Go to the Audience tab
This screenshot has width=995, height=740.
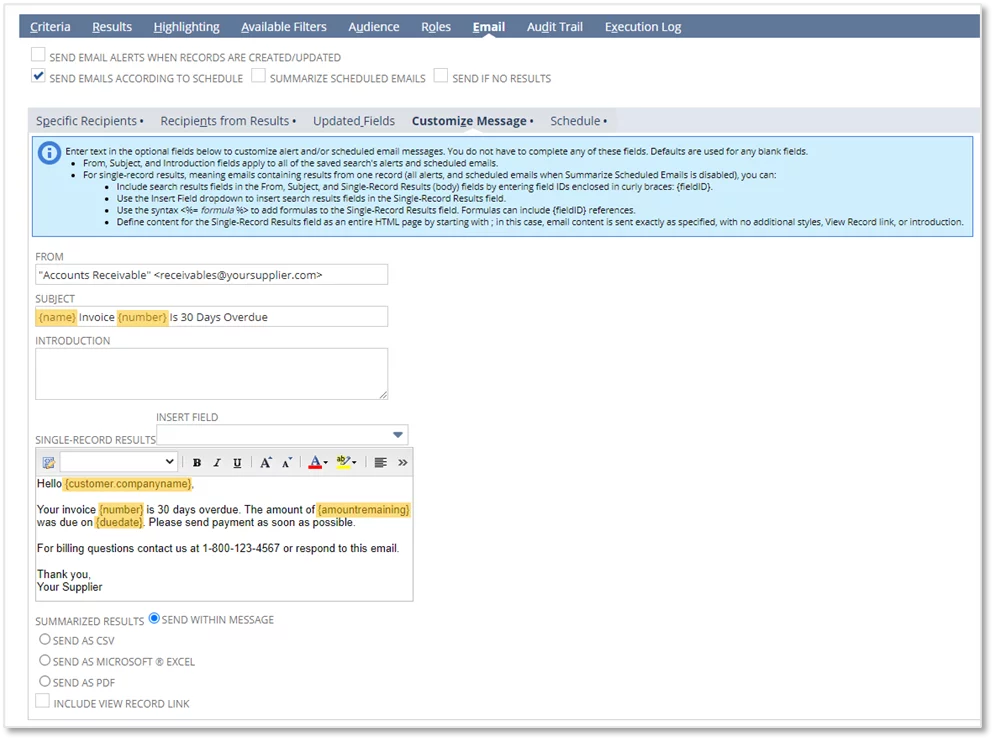(x=374, y=27)
